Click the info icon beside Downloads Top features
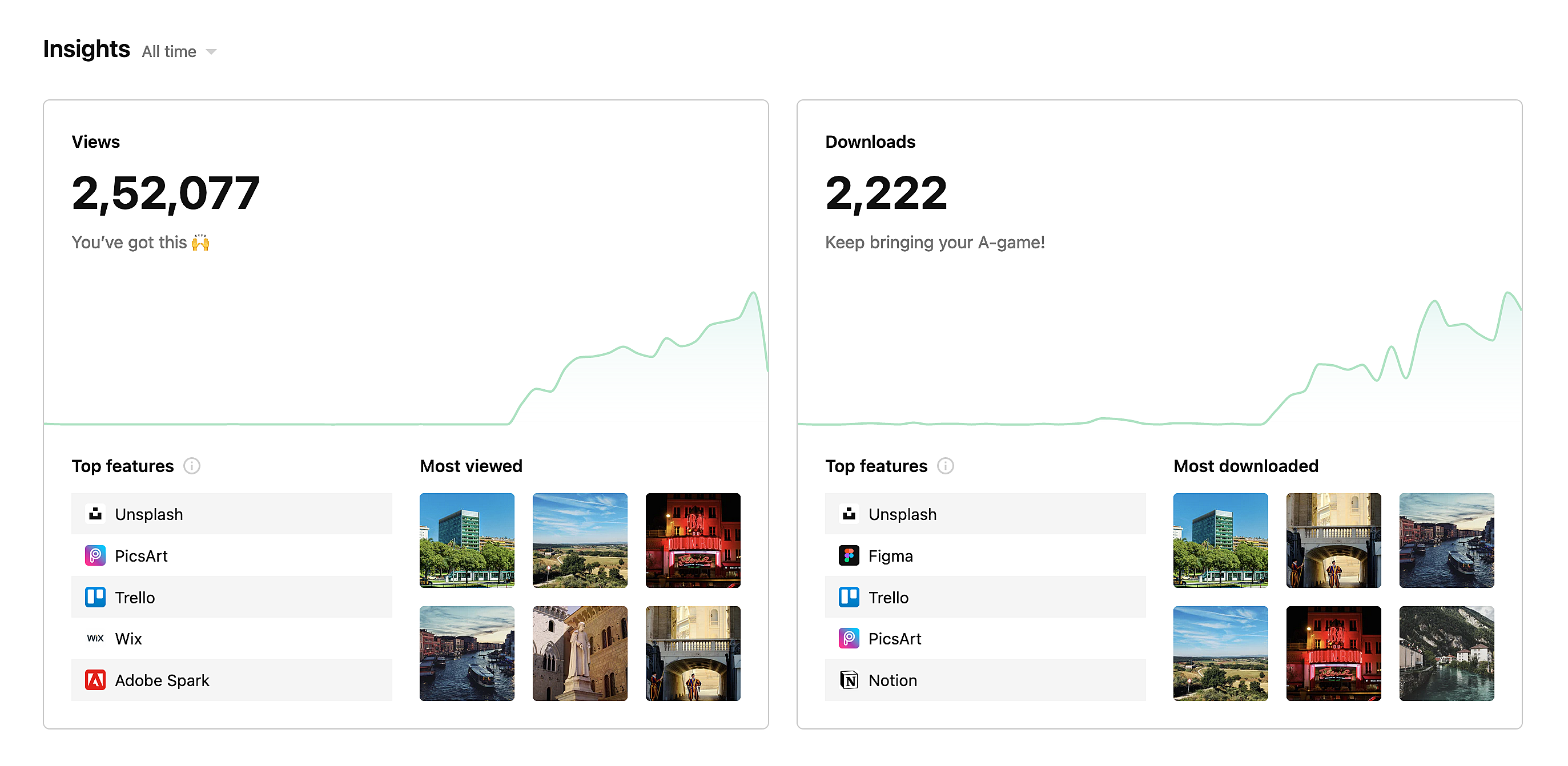This screenshot has height=766, width=1568. tap(945, 466)
